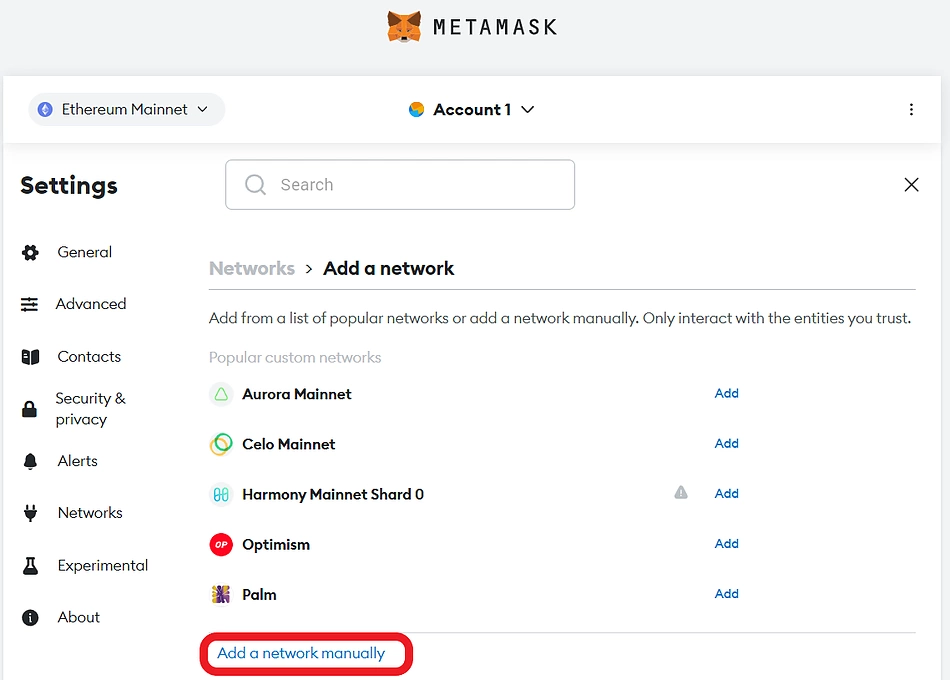Focus the settings Search field
The image size is (950, 680).
click(x=400, y=185)
